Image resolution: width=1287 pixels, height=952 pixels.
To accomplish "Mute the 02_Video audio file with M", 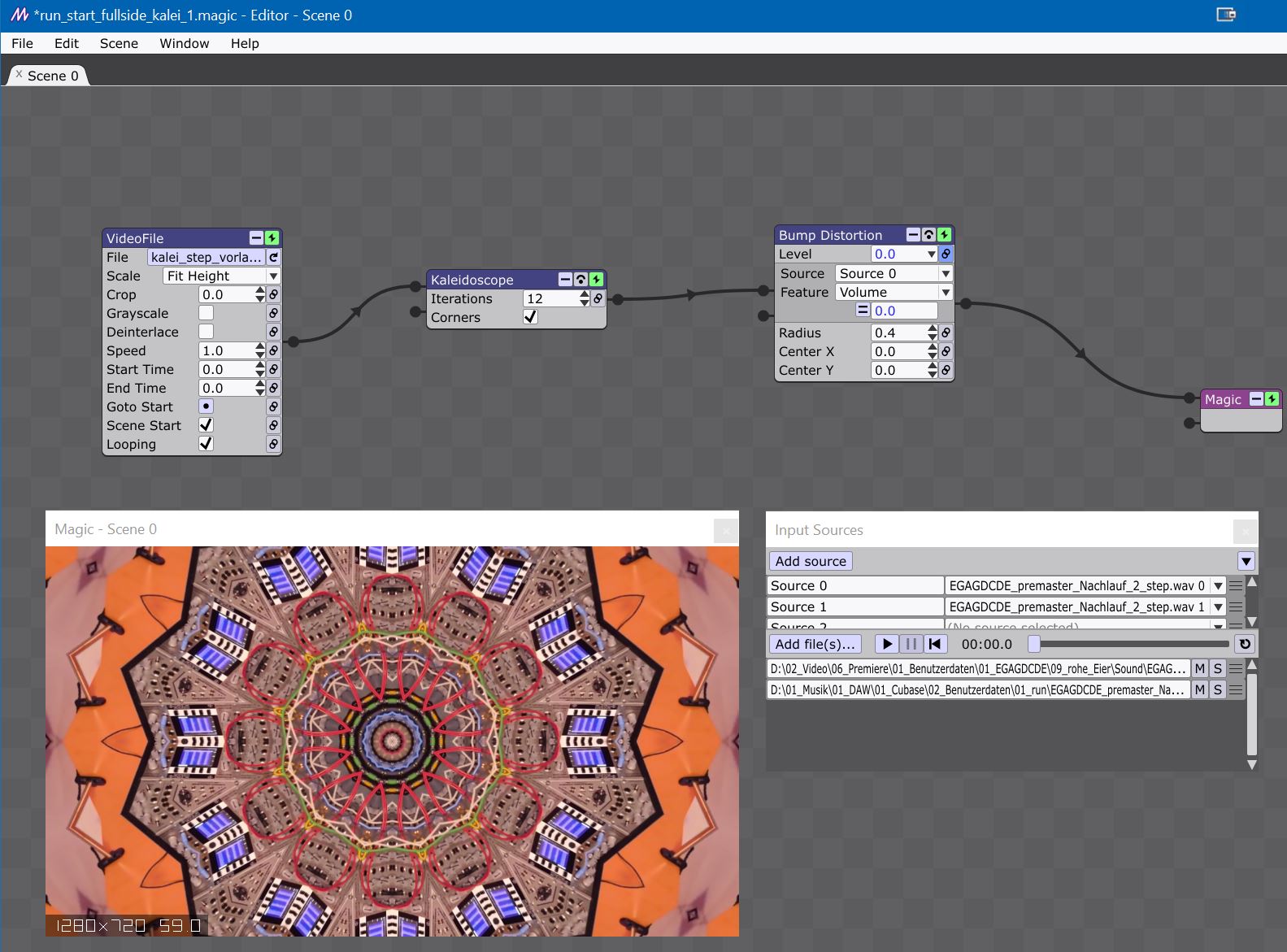I will 1200,668.
